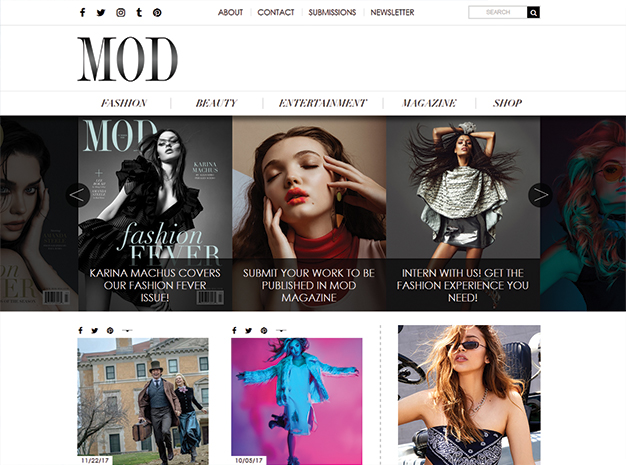
Task: Open the Beauty category menu
Action: [216, 103]
